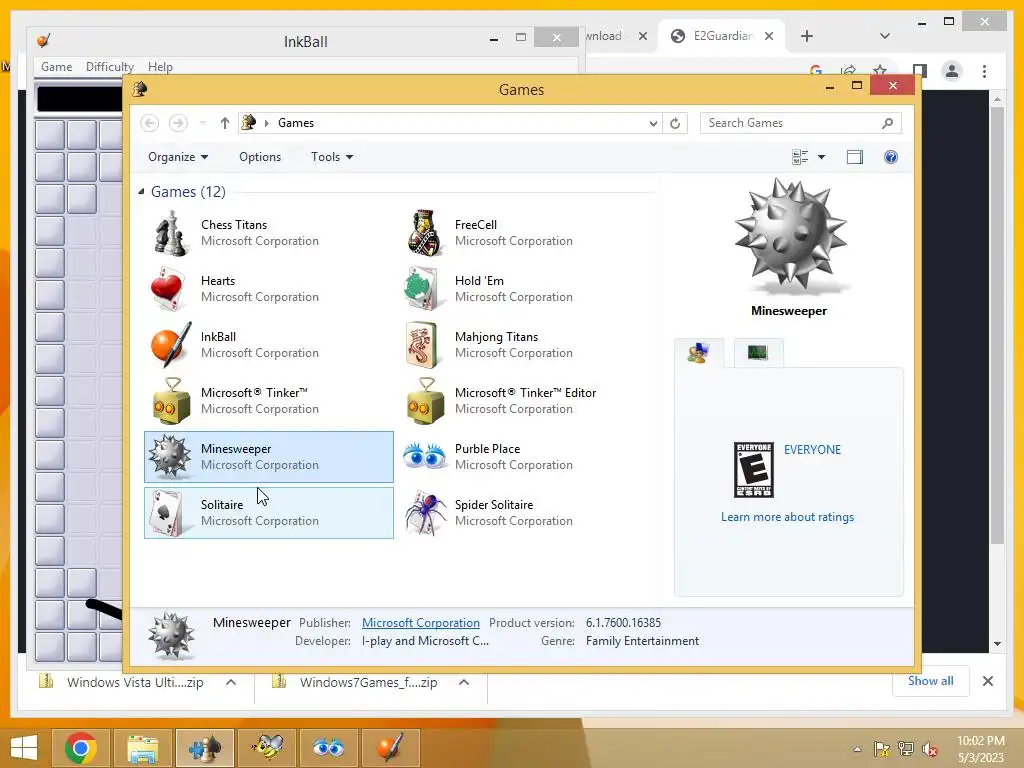Click the muted volume tray icon

pyautogui.click(x=930, y=749)
